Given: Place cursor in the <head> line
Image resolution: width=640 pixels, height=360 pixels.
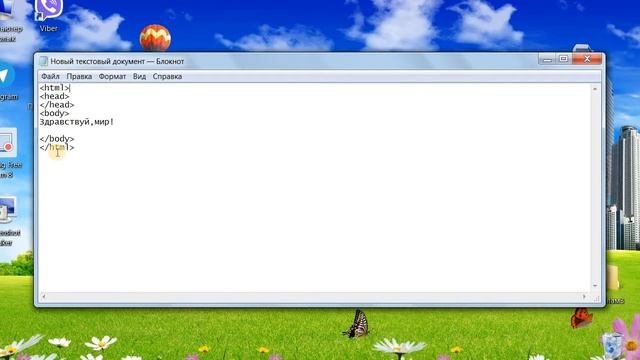Looking at the screenshot, I should click(54, 96).
